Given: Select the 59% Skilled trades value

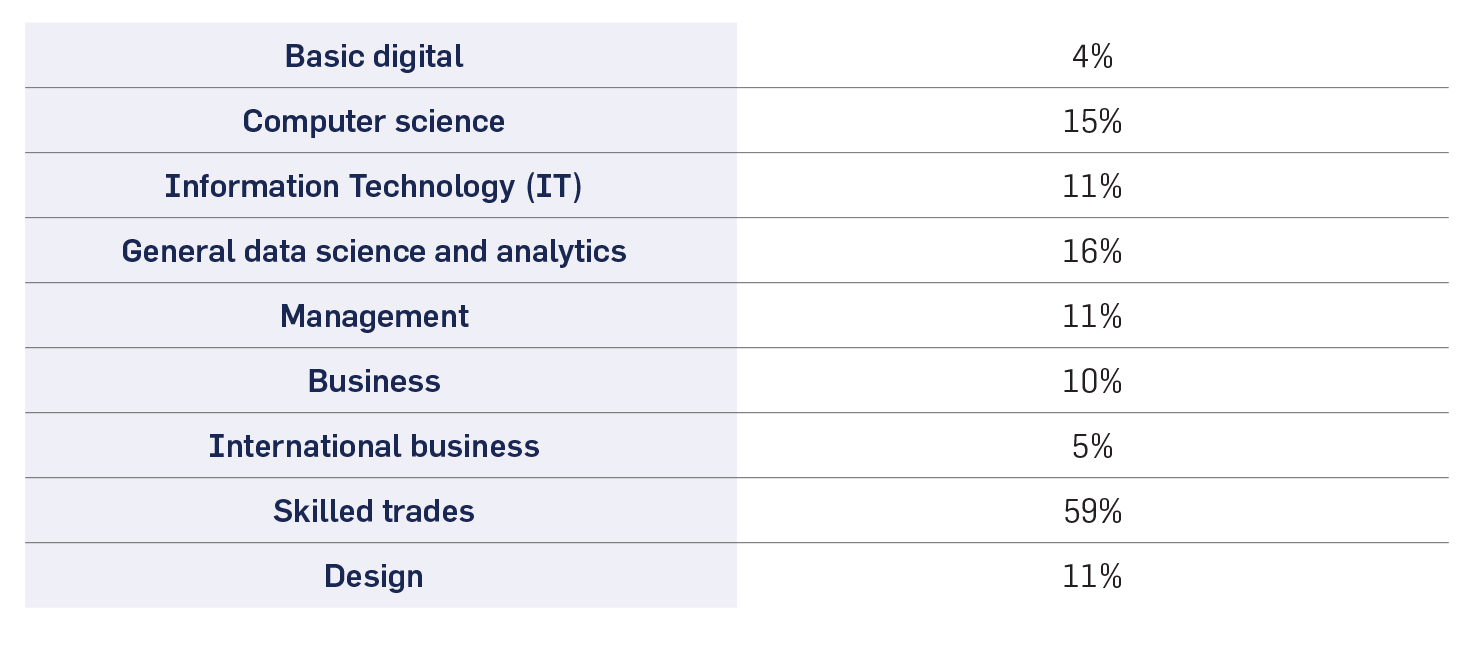Looking at the screenshot, I should point(1092,511).
